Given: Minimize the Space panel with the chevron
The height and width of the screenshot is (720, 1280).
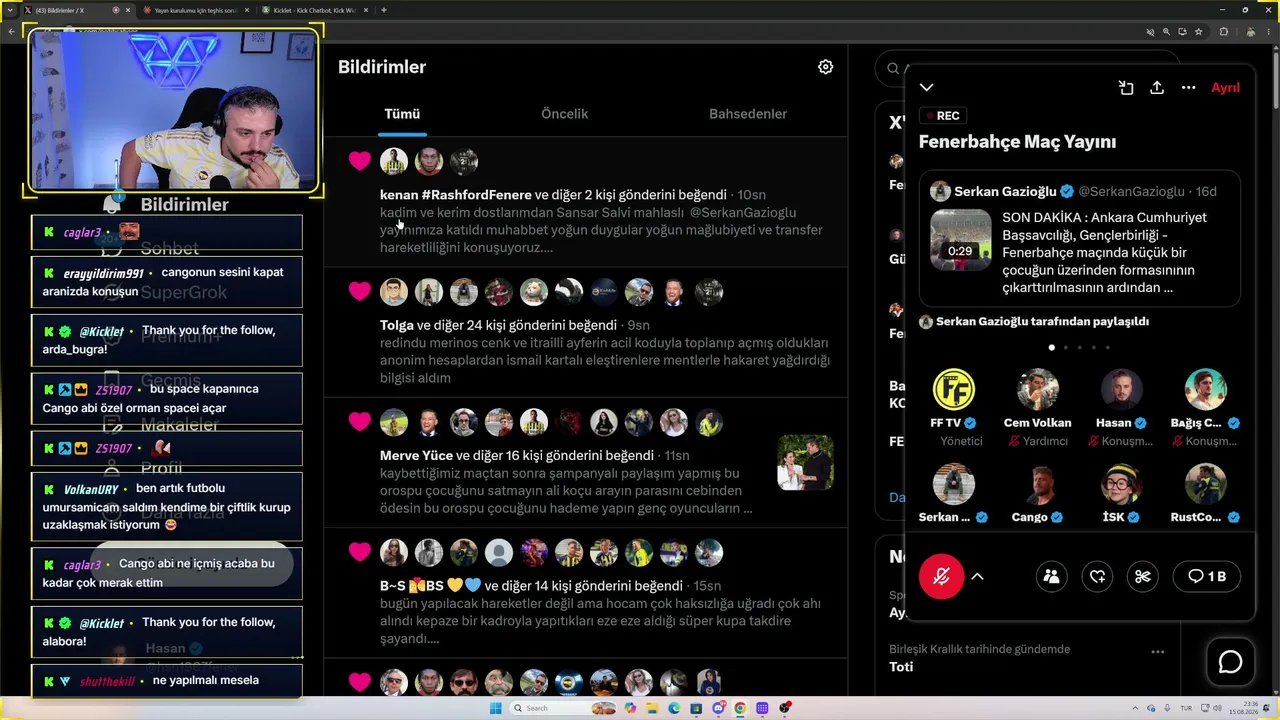Looking at the screenshot, I should point(927,88).
